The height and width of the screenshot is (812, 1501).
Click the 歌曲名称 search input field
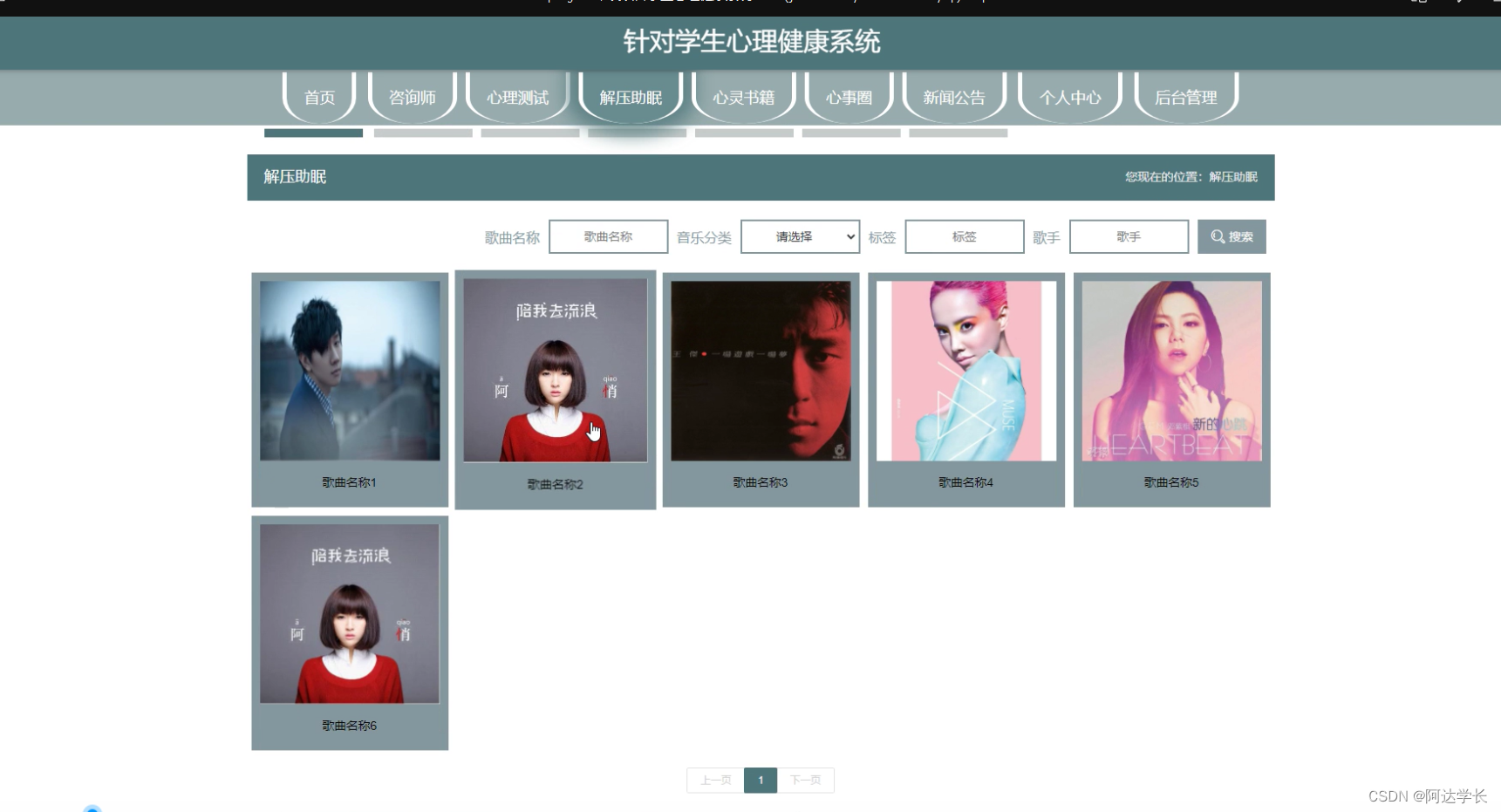(x=609, y=236)
